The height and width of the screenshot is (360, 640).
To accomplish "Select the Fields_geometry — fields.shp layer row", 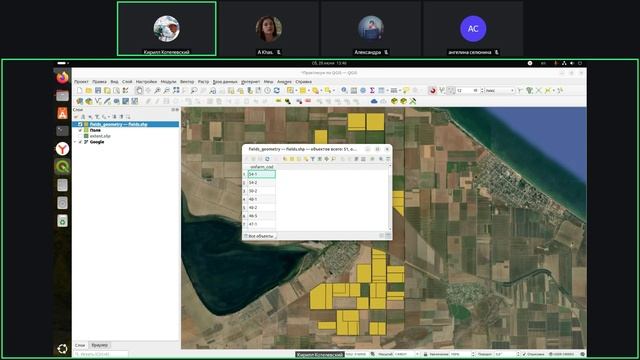I will (x=126, y=124).
